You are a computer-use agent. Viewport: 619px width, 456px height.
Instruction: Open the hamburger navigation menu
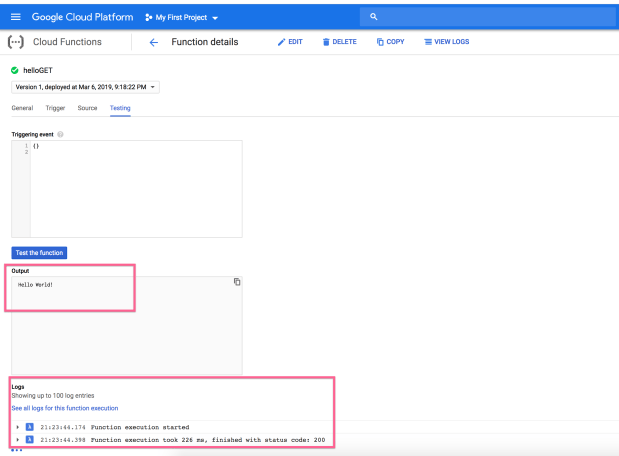(15, 17)
